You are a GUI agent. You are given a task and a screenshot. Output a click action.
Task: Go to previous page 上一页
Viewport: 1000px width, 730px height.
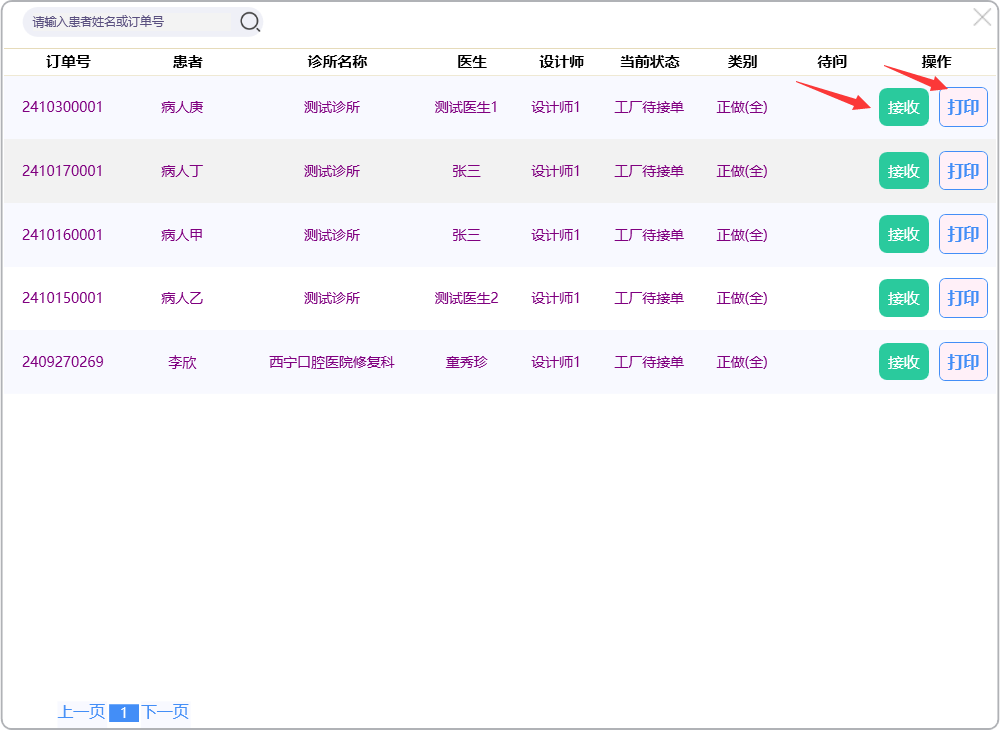point(81,712)
